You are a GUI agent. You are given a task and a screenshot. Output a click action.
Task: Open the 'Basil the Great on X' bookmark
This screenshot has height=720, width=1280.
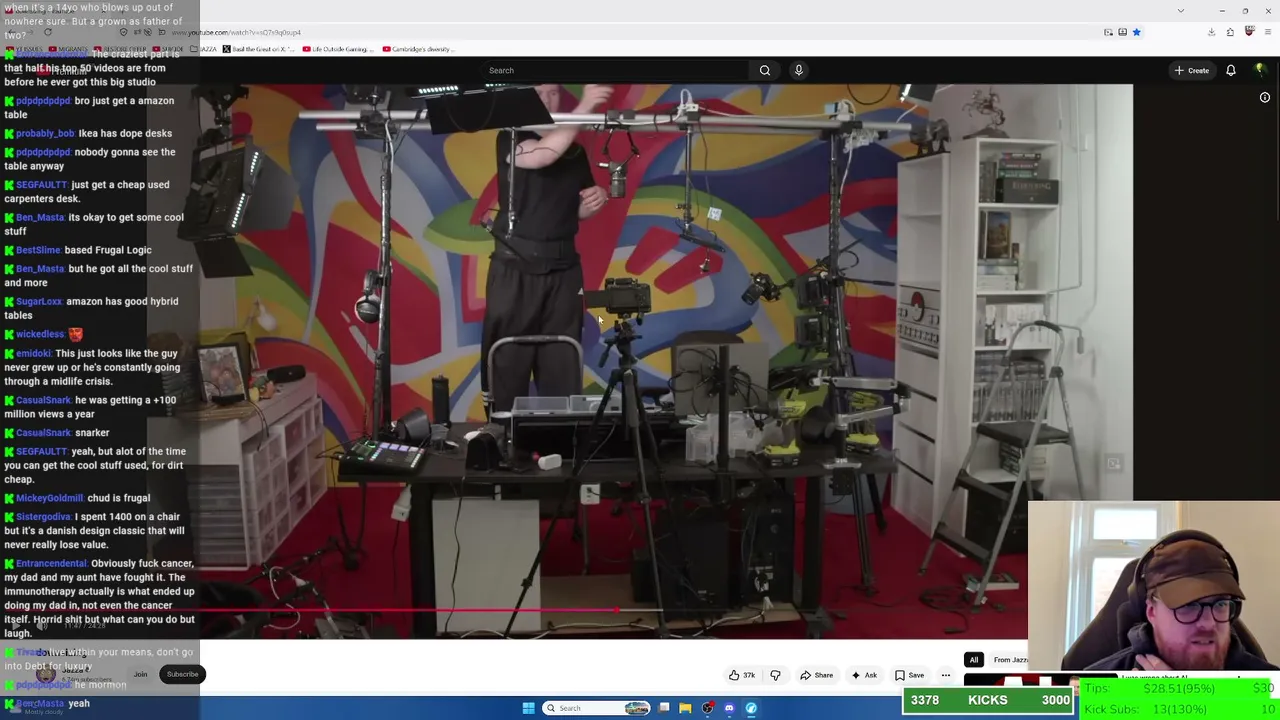(x=257, y=49)
